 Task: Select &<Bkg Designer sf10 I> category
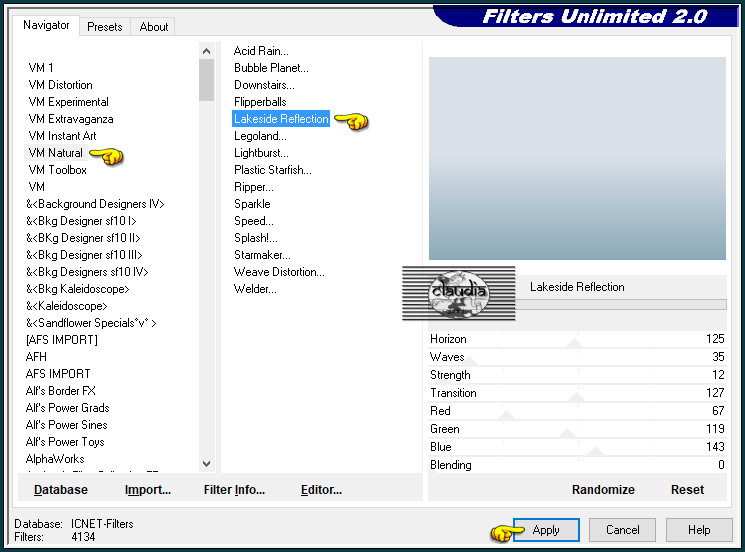click(81, 221)
